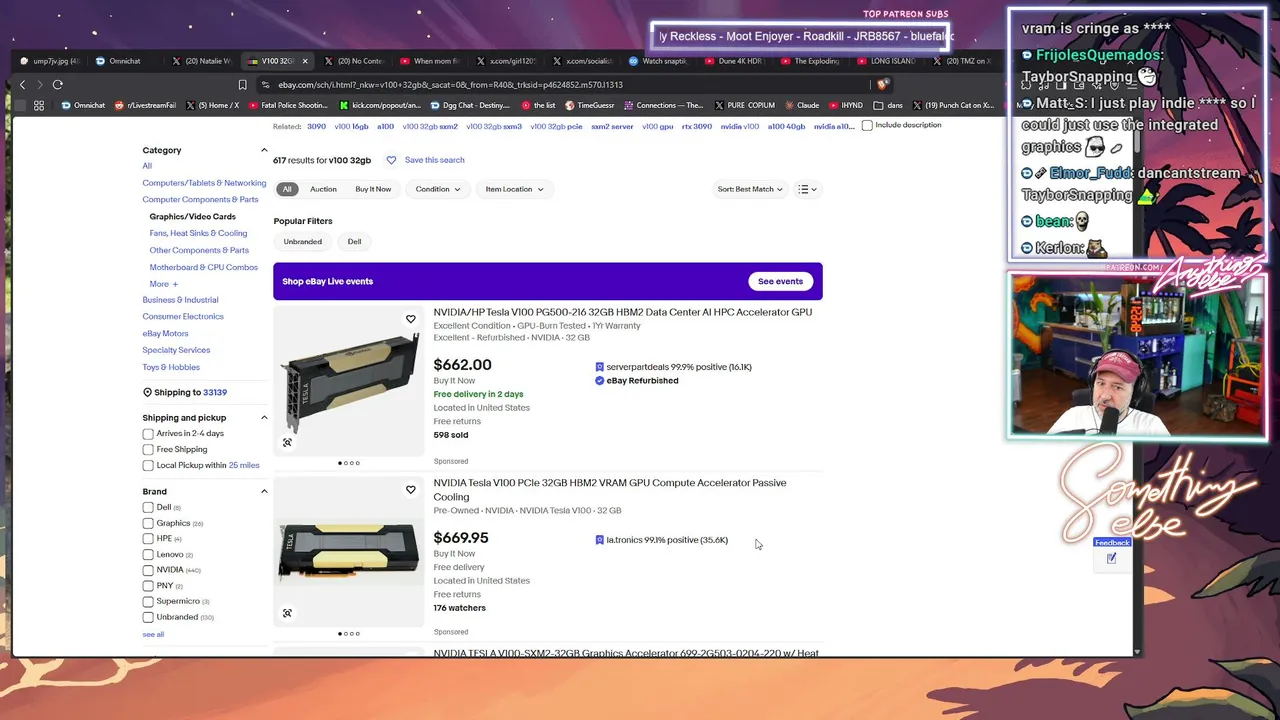Open the Computers/Tablets & Networking category
Image resolution: width=1280 pixels, height=720 pixels.
(204, 183)
